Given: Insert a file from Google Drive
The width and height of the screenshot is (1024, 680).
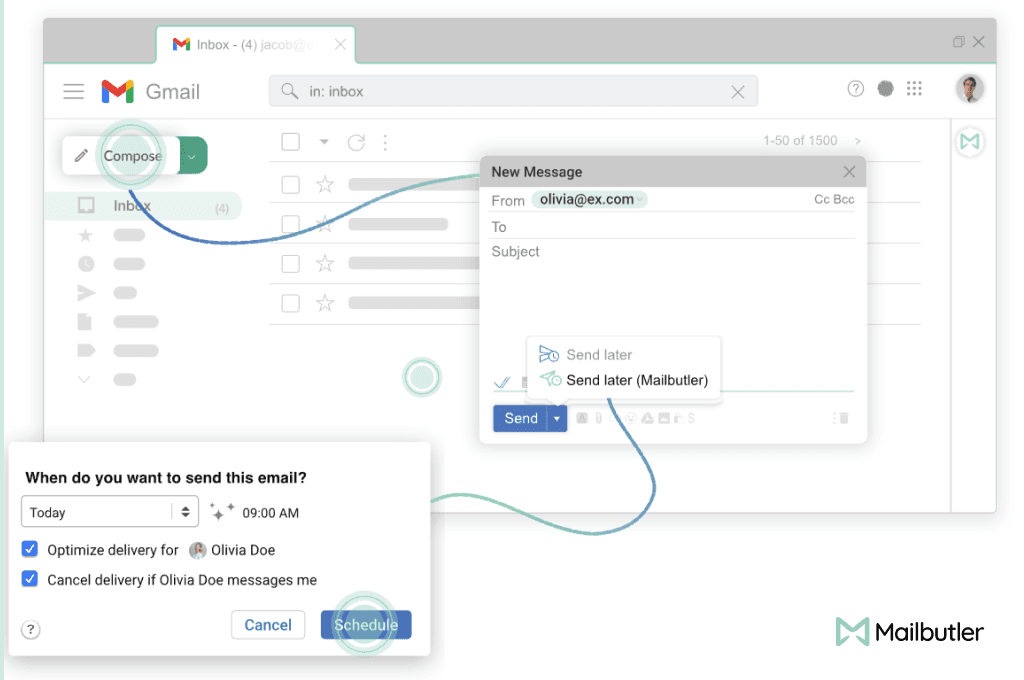Looking at the screenshot, I should click(x=648, y=418).
